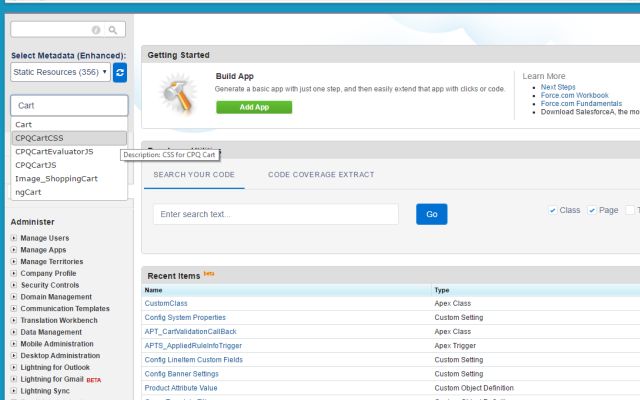
Task: Choose CPQCartEvaluatorJS from the suggestion list
Action: 54,151
